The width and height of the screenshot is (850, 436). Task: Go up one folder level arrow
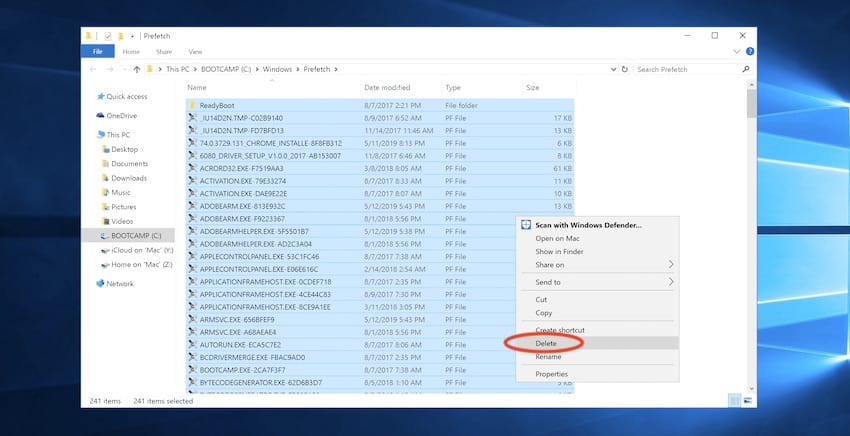(137, 69)
